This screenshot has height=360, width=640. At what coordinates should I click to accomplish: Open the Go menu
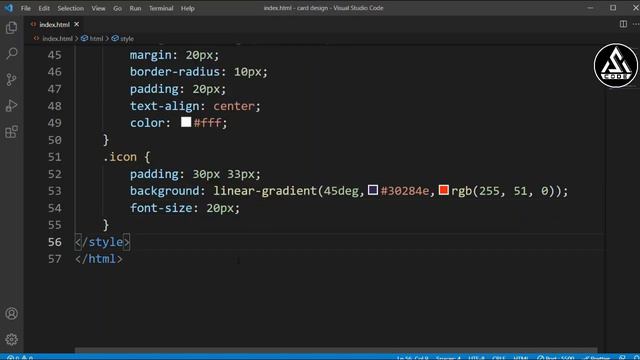tap(117, 8)
